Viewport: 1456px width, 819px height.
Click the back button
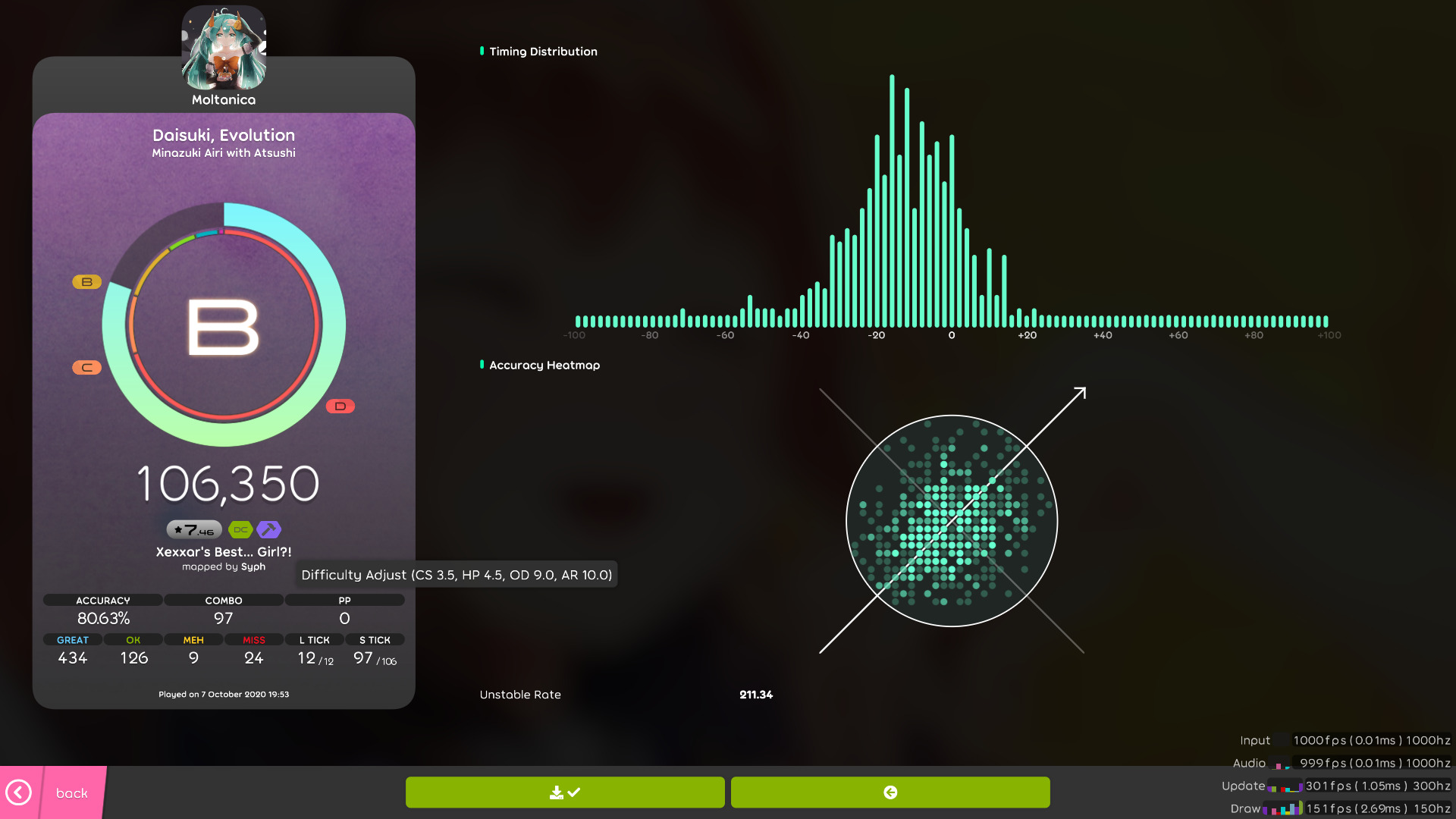pos(53,792)
